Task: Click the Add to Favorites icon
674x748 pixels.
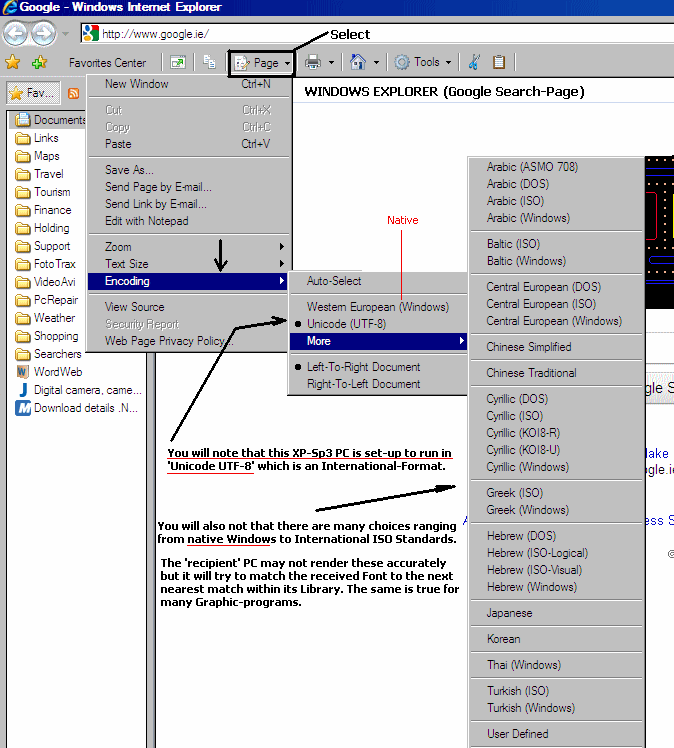Action: pos(38,62)
